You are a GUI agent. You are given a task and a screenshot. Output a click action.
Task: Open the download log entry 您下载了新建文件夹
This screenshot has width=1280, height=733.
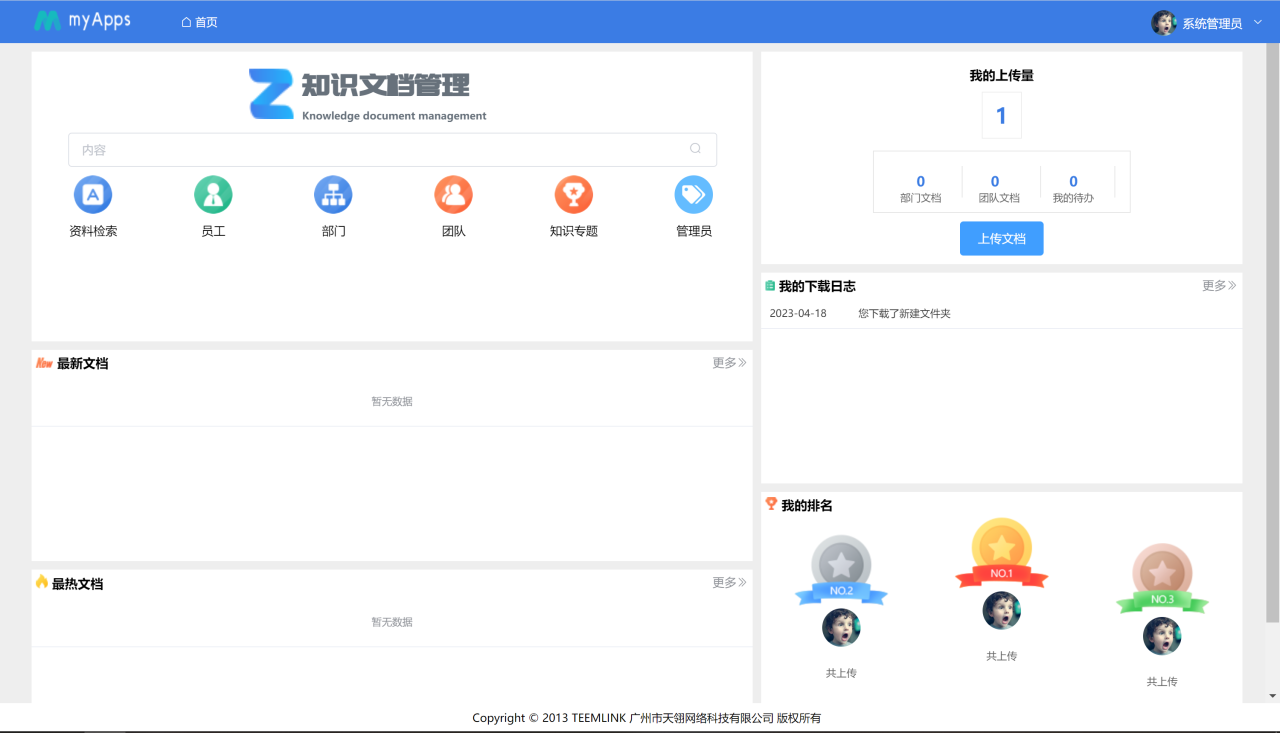pyautogui.click(x=903, y=313)
